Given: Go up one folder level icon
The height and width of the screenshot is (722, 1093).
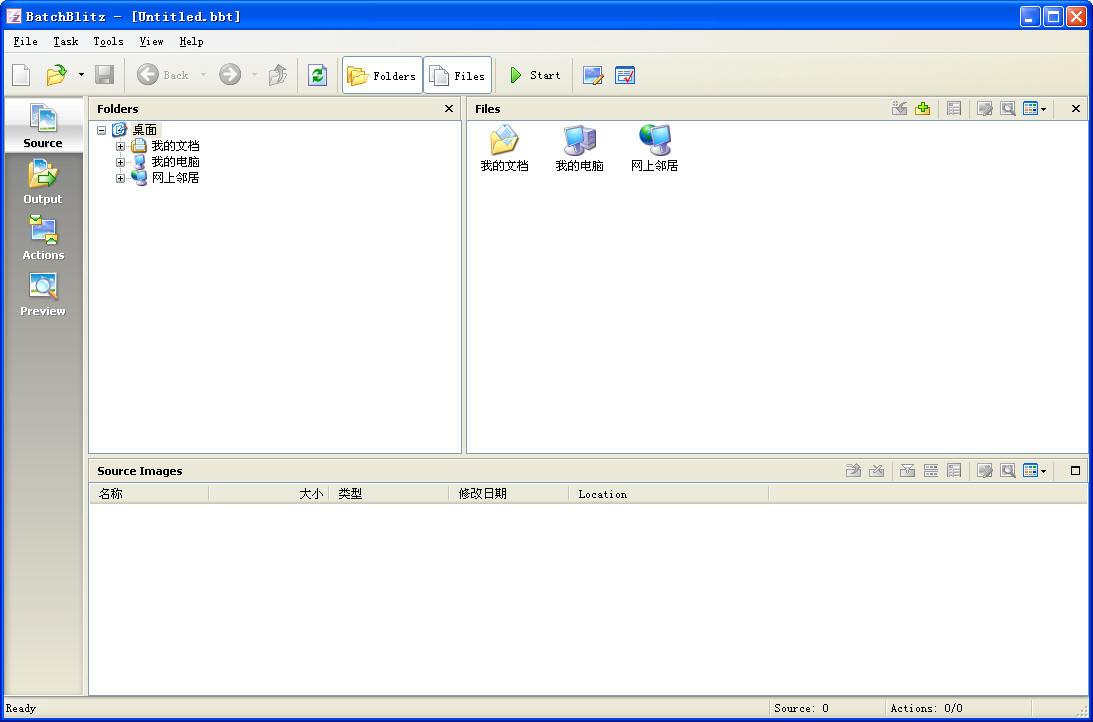Looking at the screenshot, I should 278,75.
